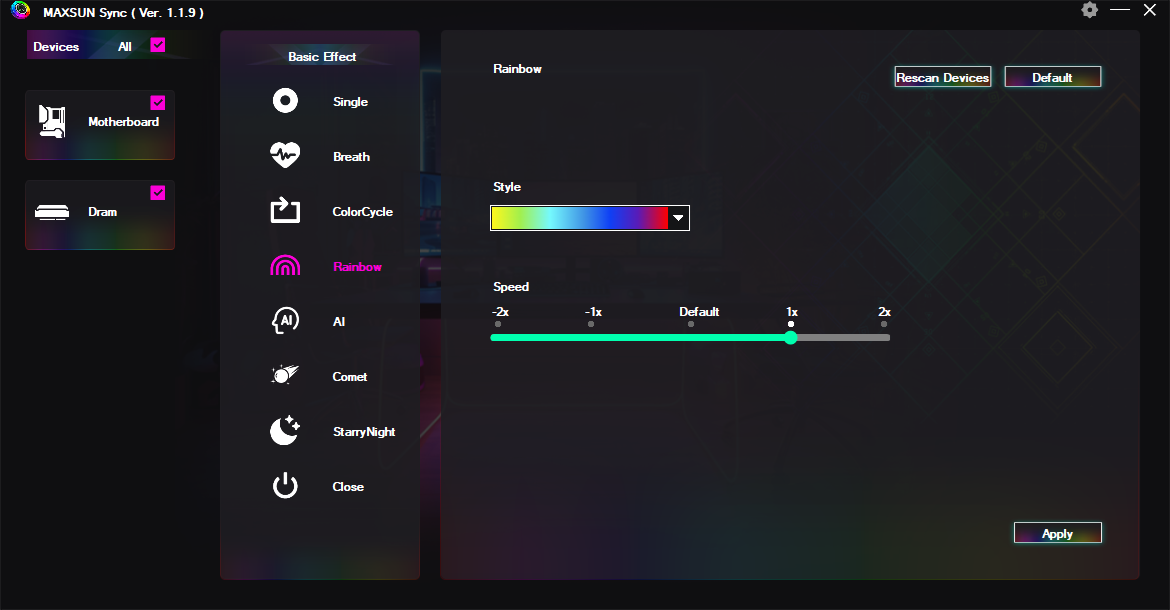Click the Rescan Devices button
Screen dimensions: 1170x610
(x=942, y=77)
